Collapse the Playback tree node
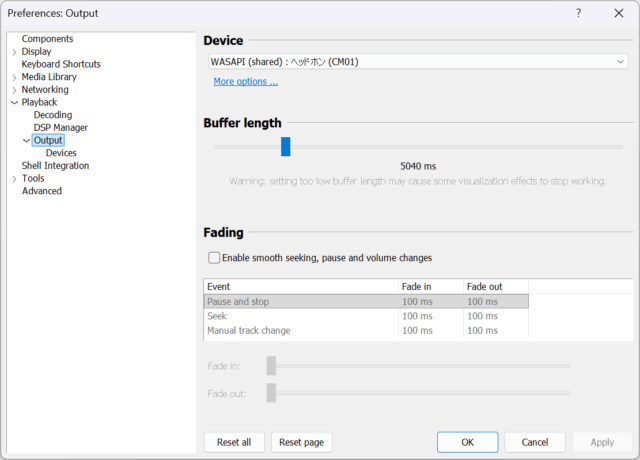The width and height of the screenshot is (640, 460). click(x=14, y=102)
